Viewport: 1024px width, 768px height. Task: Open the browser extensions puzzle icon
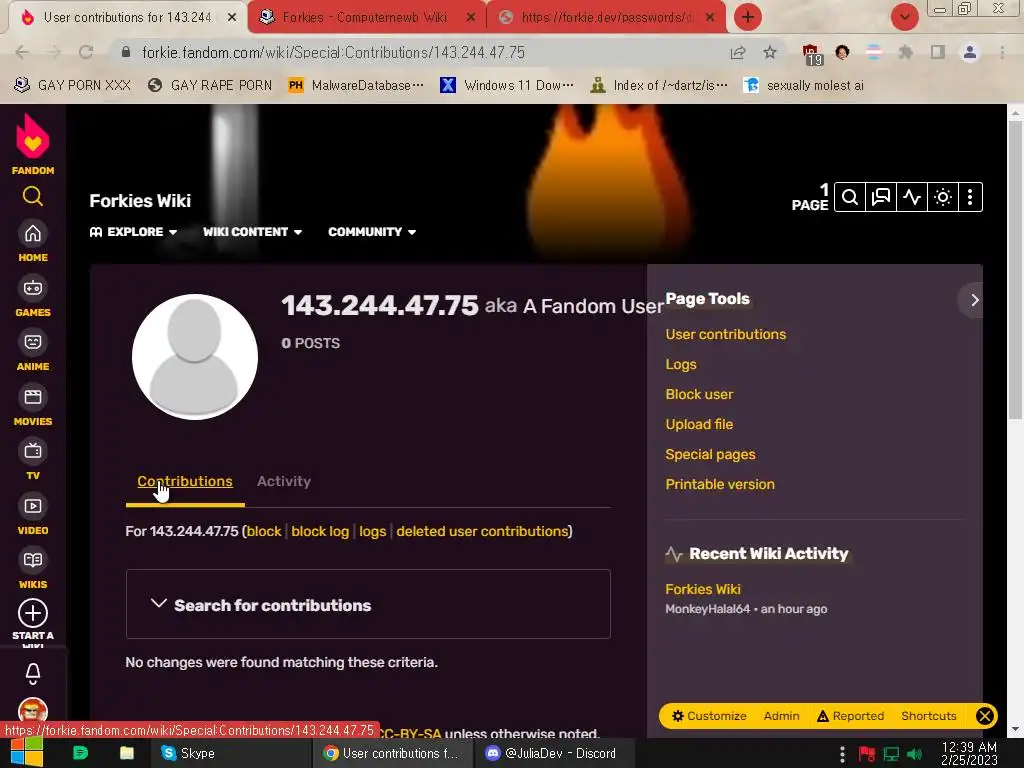click(906, 52)
